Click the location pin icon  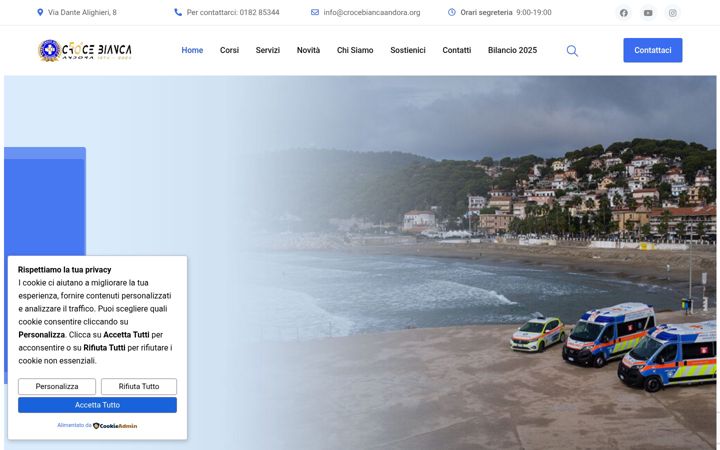tap(40, 12)
